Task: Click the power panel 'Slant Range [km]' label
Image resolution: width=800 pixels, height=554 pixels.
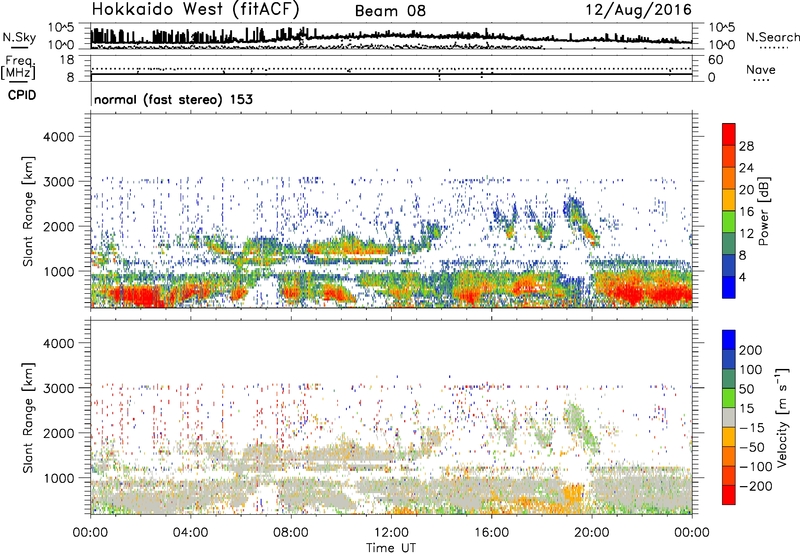Action: [x=28, y=211]
